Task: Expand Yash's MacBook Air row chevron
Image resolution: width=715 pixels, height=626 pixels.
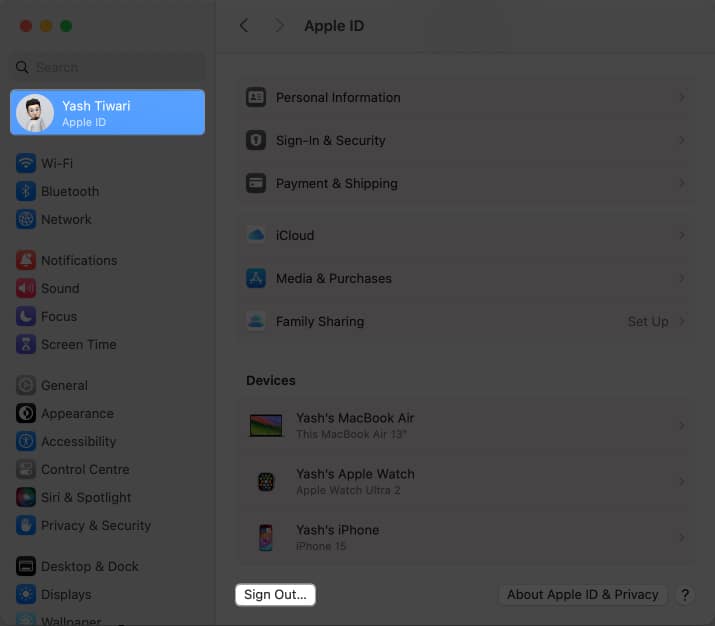Action: [x=682, y=425]
